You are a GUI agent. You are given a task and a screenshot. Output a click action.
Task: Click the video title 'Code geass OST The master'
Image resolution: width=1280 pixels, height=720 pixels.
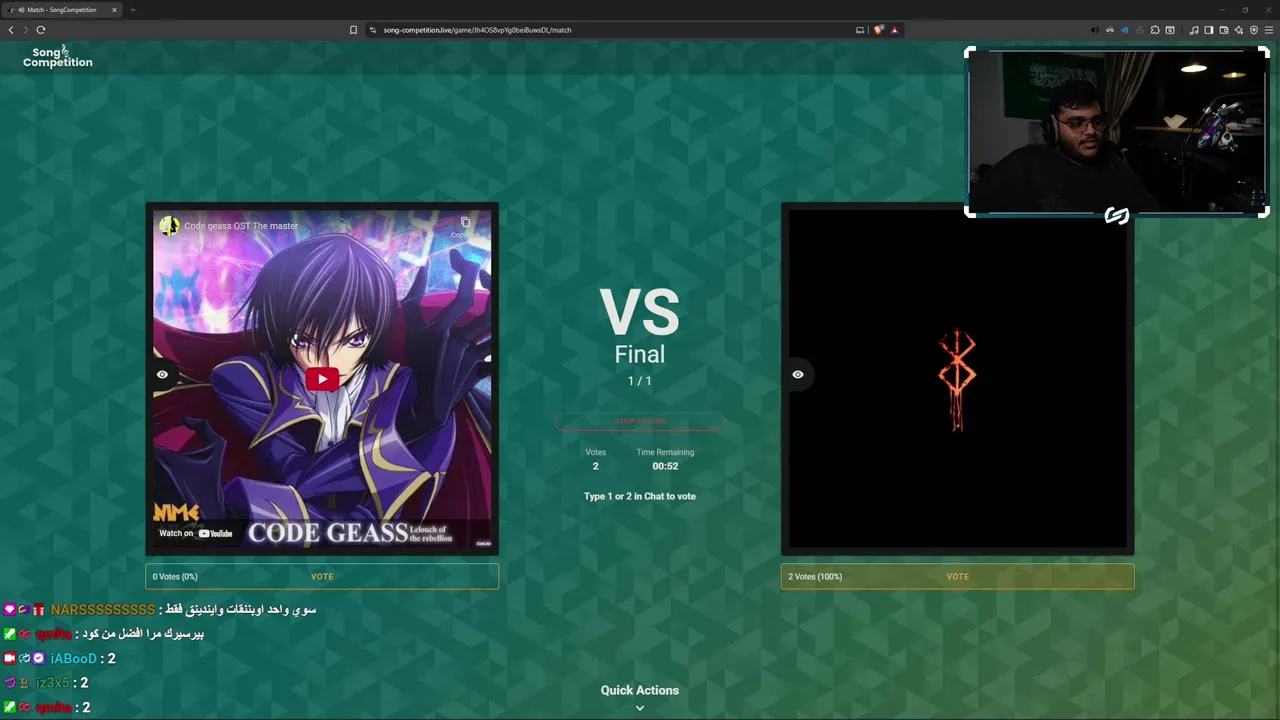pyautogui.click(x=241, y=226)
